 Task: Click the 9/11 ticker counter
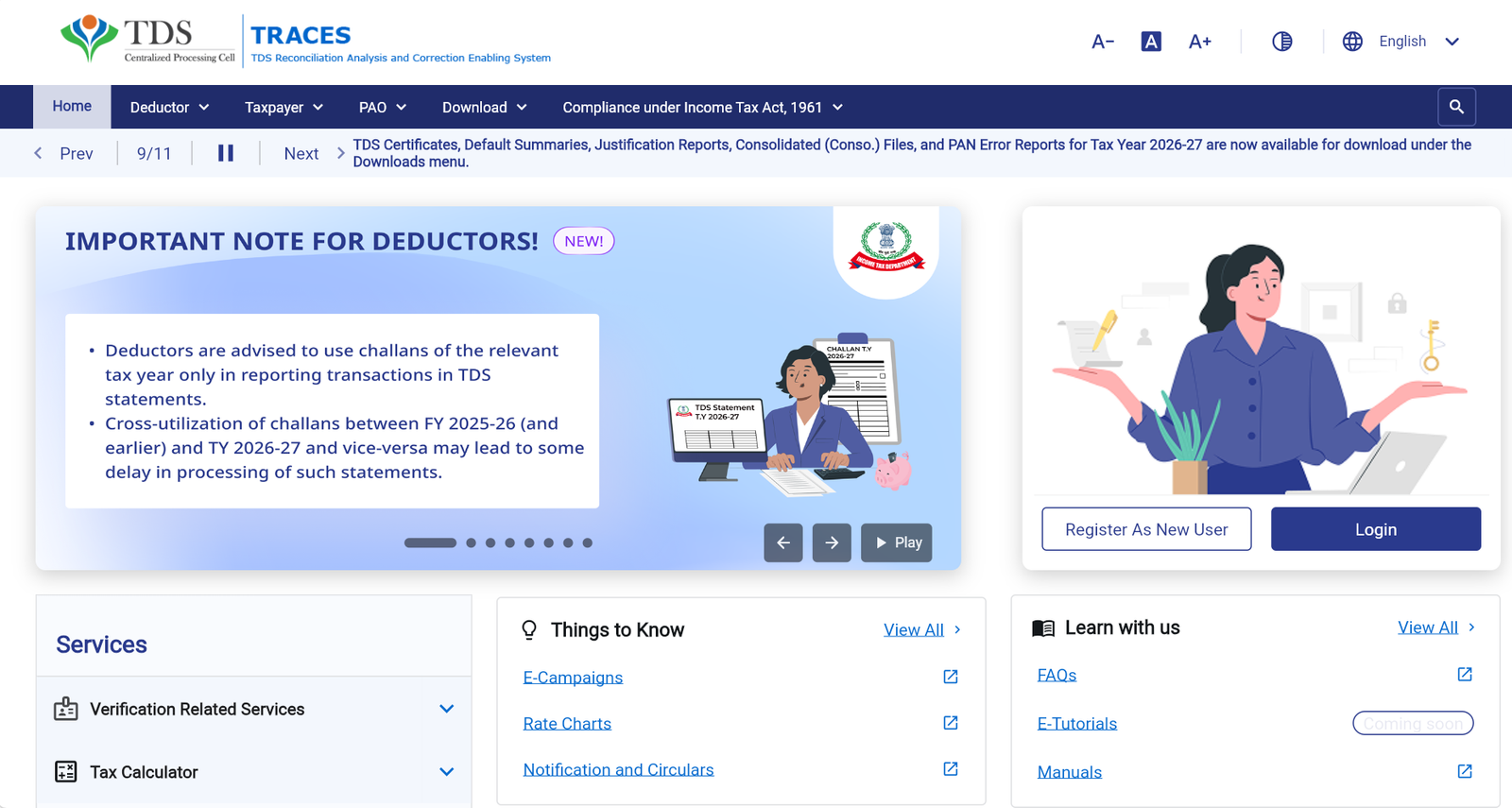click(x=154, y=153)
